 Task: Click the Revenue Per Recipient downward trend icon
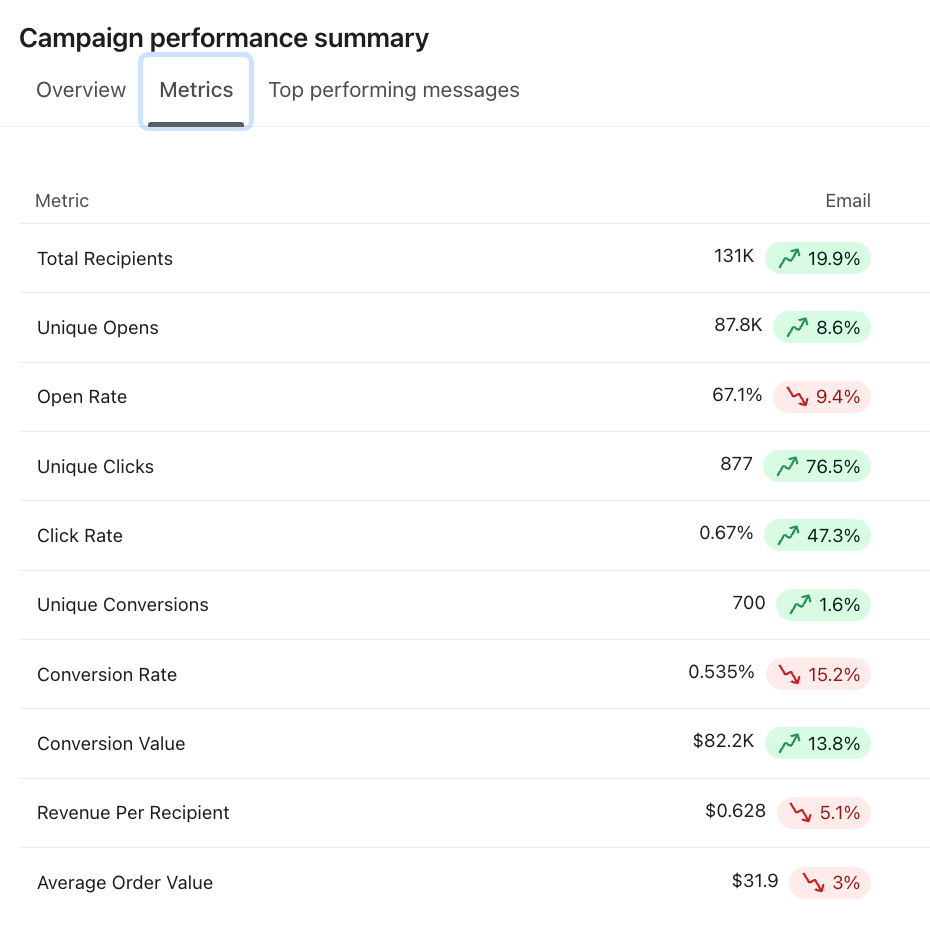(x=801, y=813)
